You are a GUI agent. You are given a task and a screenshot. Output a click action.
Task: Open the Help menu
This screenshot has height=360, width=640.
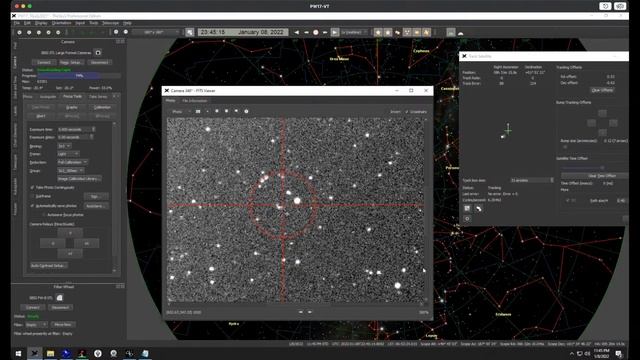coord(127,23)
